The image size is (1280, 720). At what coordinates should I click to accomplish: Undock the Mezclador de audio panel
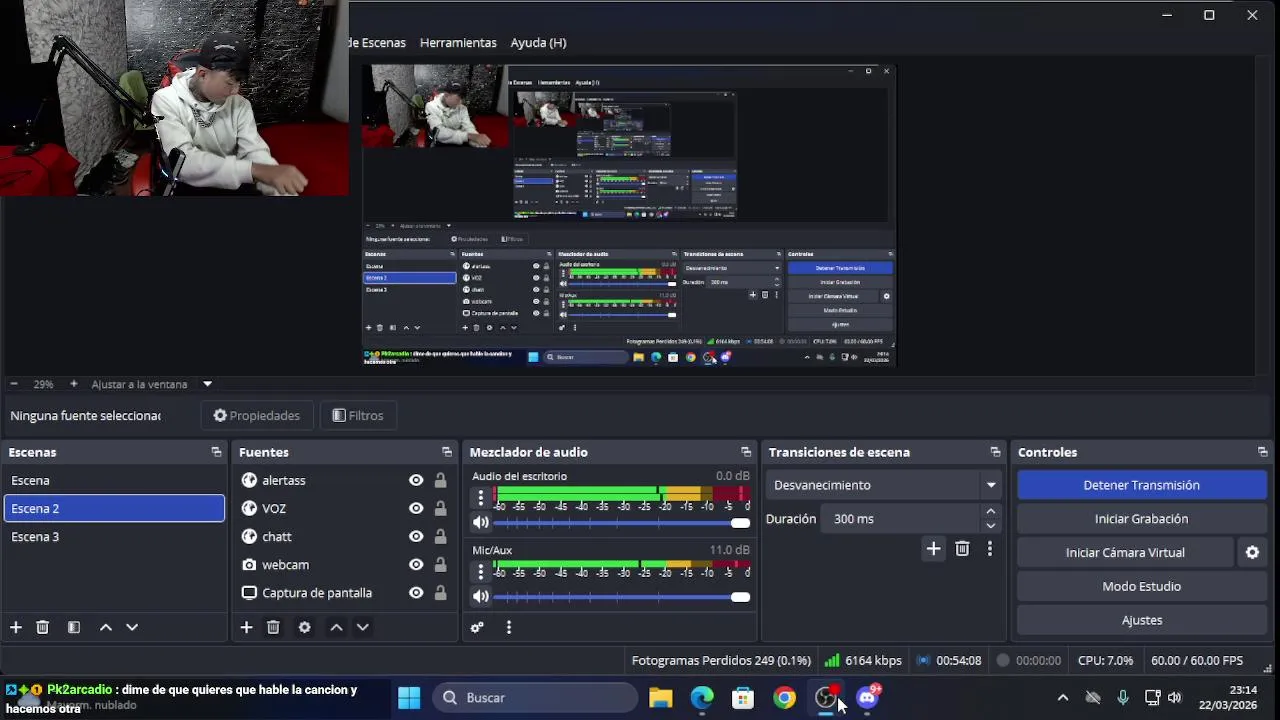pos(746,452)
